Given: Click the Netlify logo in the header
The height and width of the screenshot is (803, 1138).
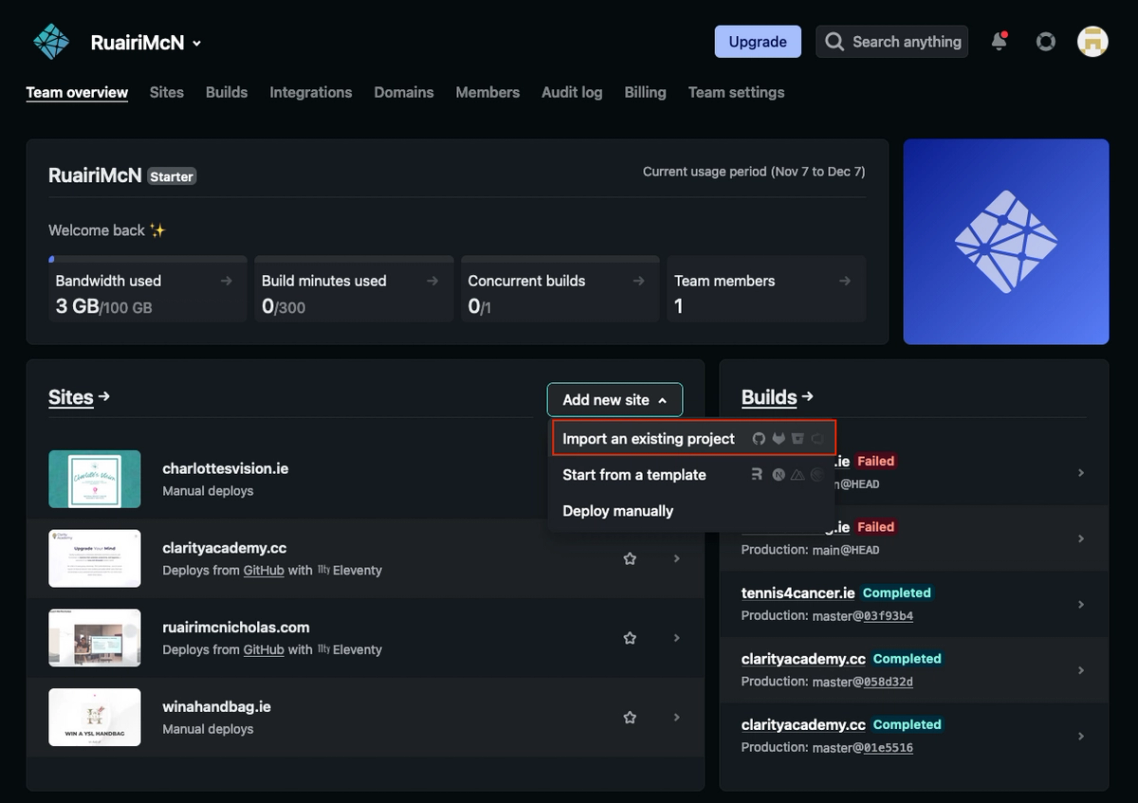Looking at the screenshot, I should 51,42.
